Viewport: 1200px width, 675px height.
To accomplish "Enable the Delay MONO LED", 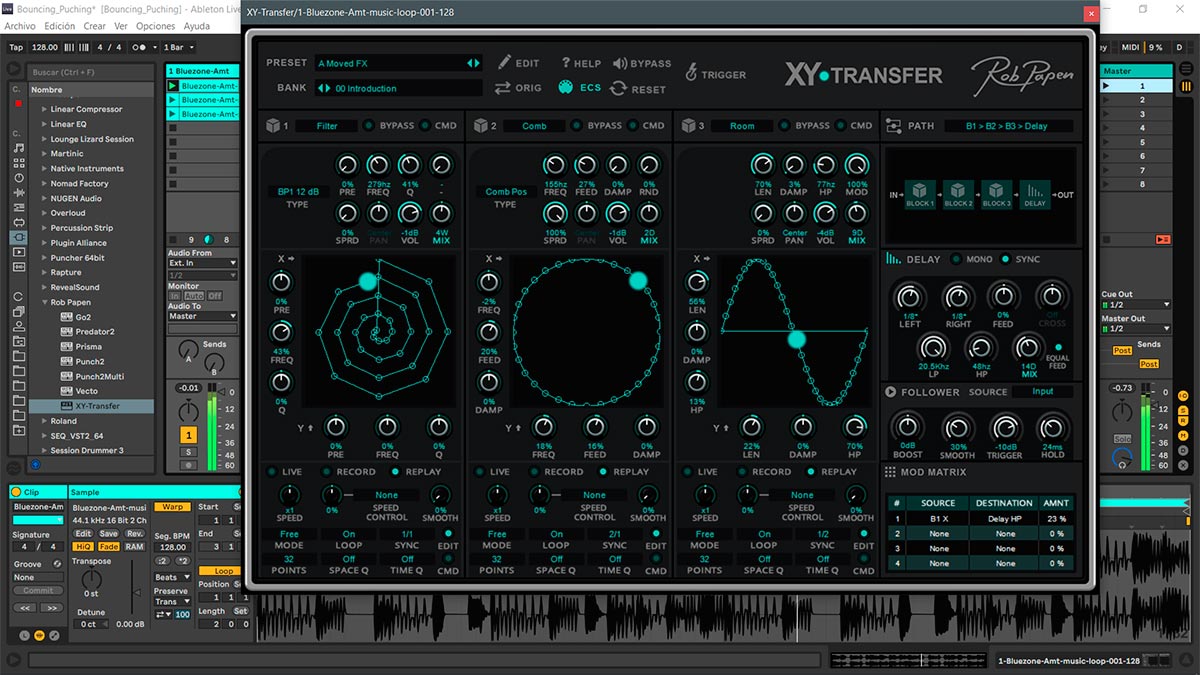I will [x=955, y=259].
